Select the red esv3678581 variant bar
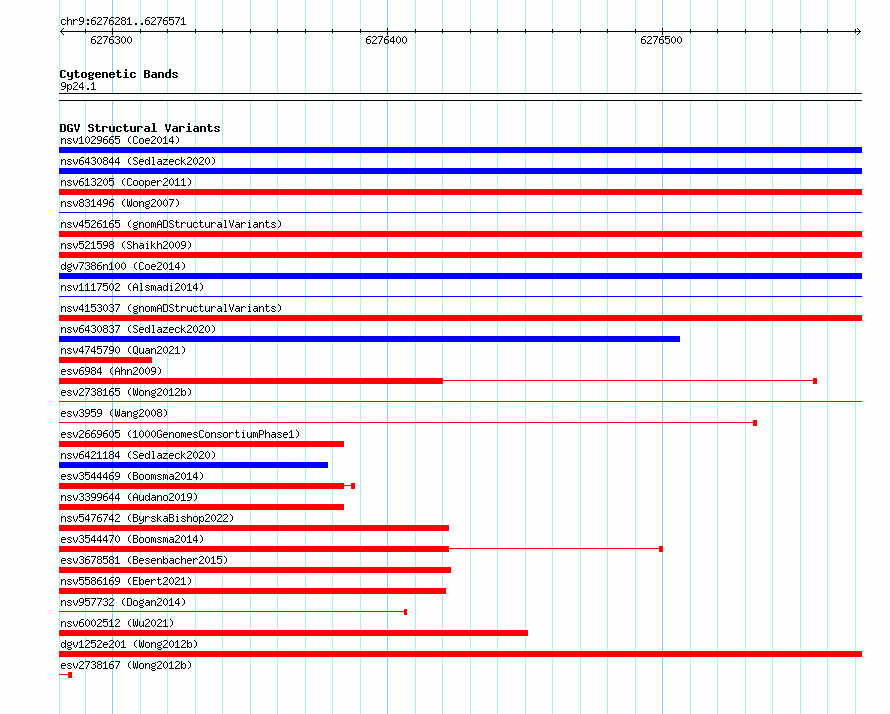The image size is (890, 714). [x=255, y=570]
